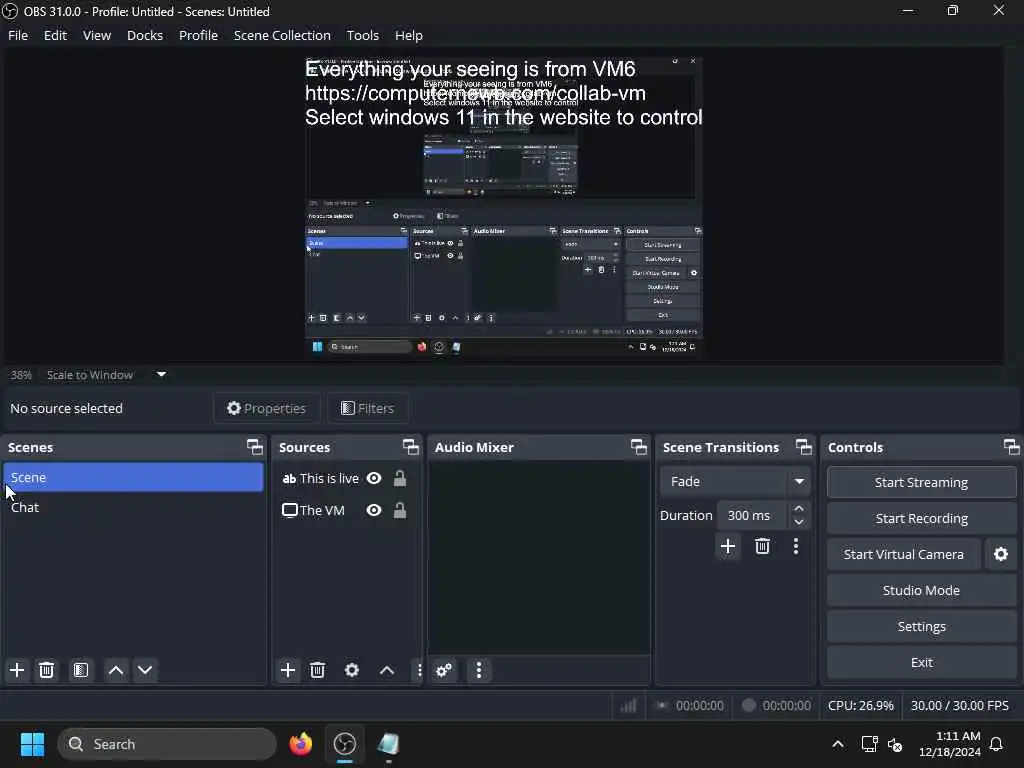Image resolution: width=1024 pixels, height=768 pixels.
Task: Open Firefox from the taskbar
Action: (x=300, y=744)
